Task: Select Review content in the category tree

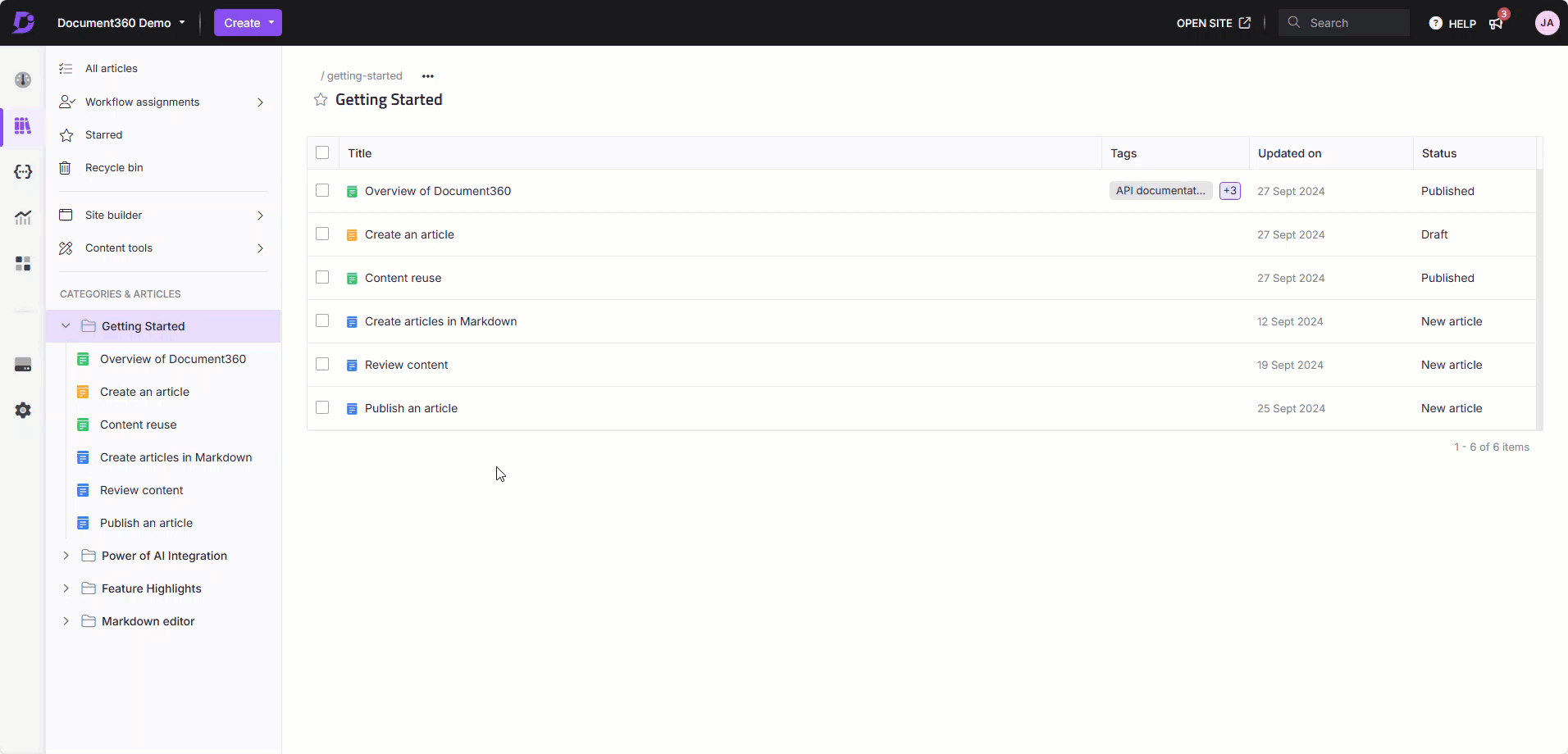Action: pos(142,490)
